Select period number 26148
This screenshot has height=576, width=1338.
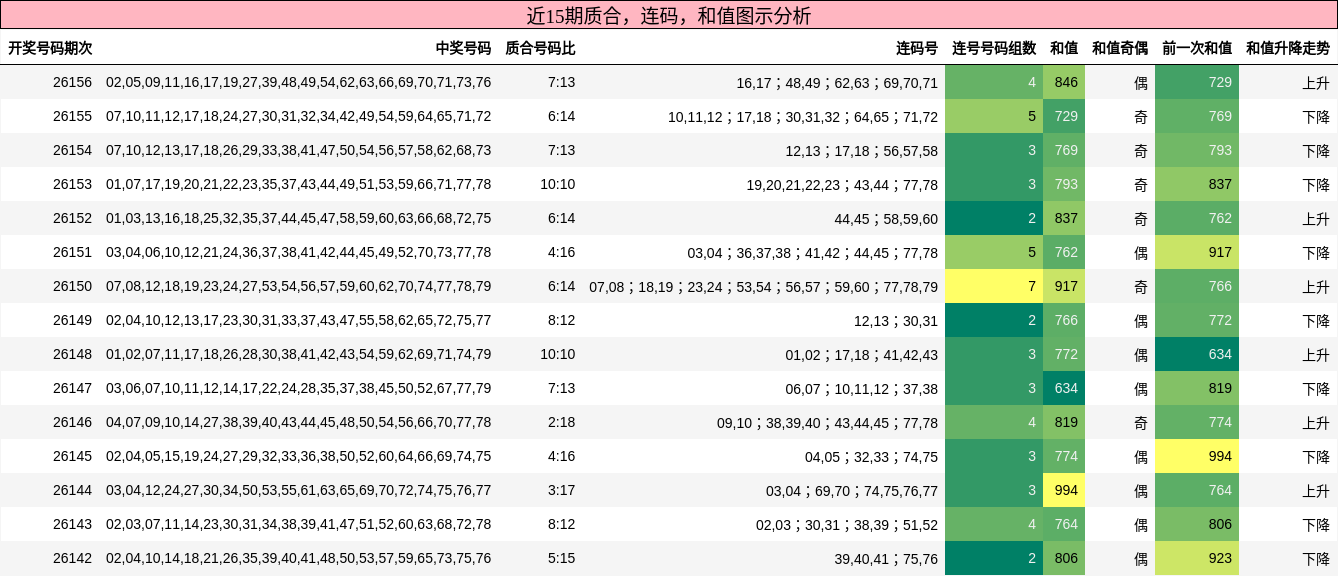click(x=72, y=354)
